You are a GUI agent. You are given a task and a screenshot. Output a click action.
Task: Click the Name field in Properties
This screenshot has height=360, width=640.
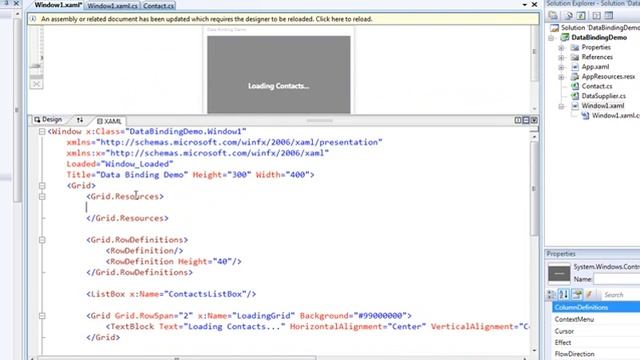click(616, 279)
